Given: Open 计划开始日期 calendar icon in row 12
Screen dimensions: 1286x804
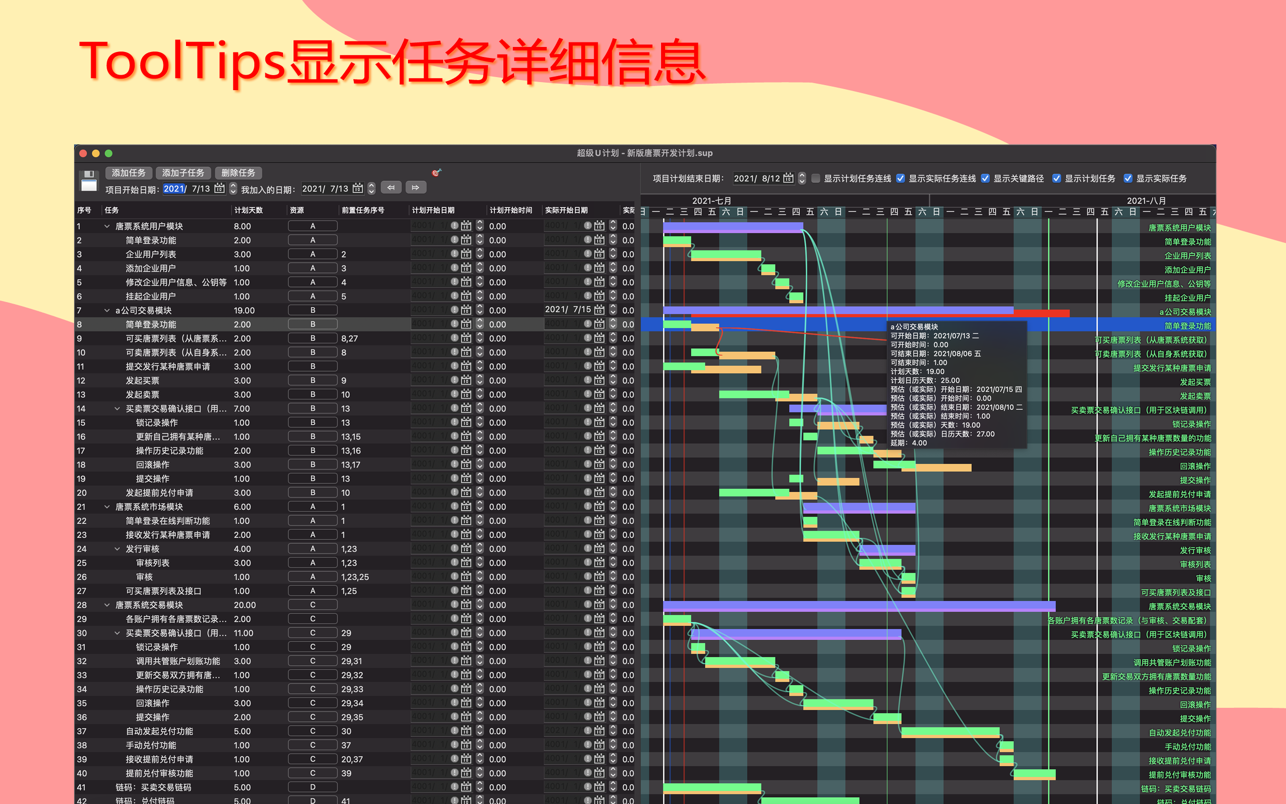Looking at the screenshot, I should tap(466, 380).
